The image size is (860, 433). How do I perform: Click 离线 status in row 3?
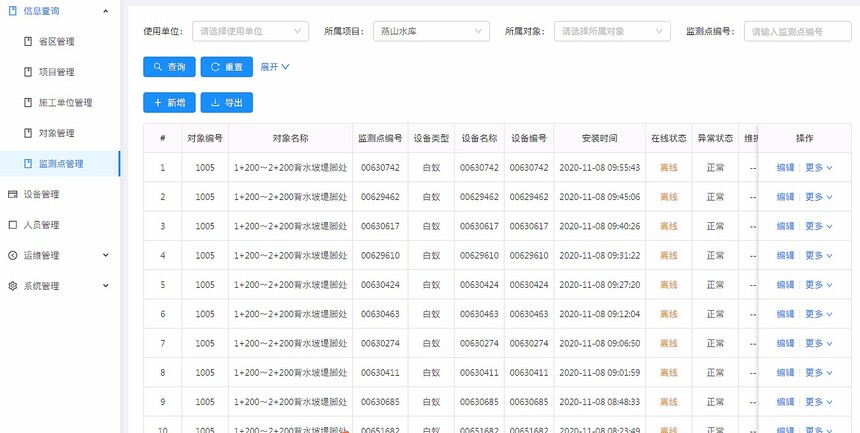pyautogui.click(x=669, y=226)
